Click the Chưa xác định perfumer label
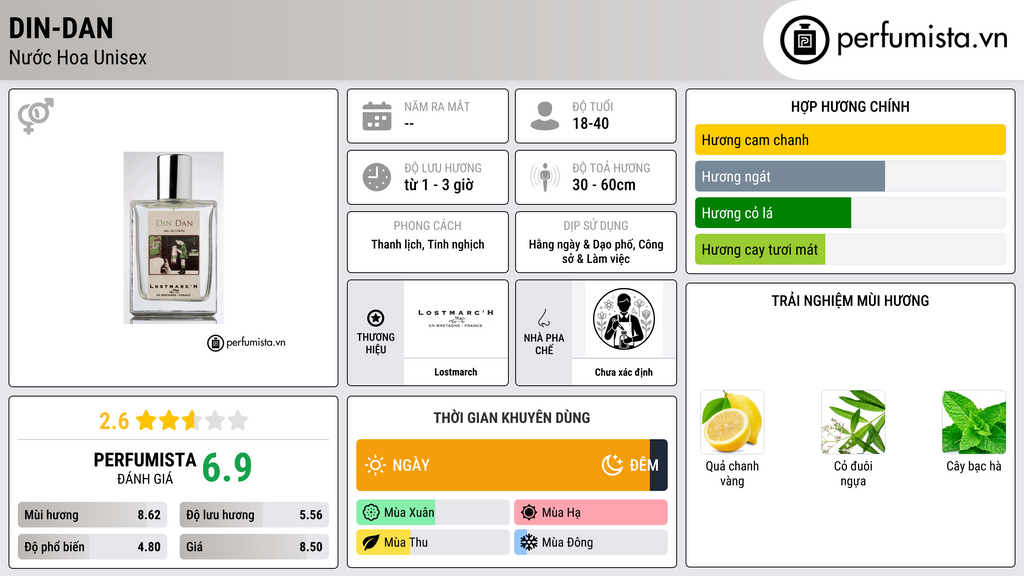 click(624, 372)
